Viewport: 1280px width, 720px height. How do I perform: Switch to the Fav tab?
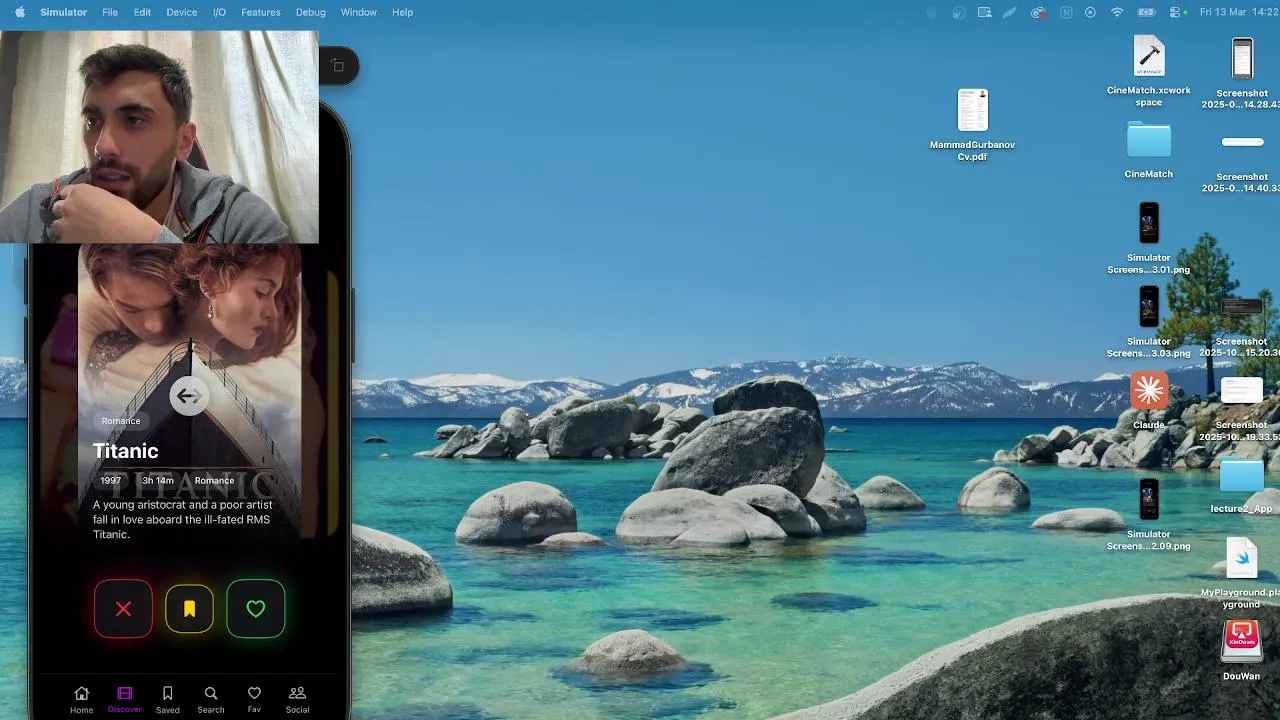pos(254,700)
